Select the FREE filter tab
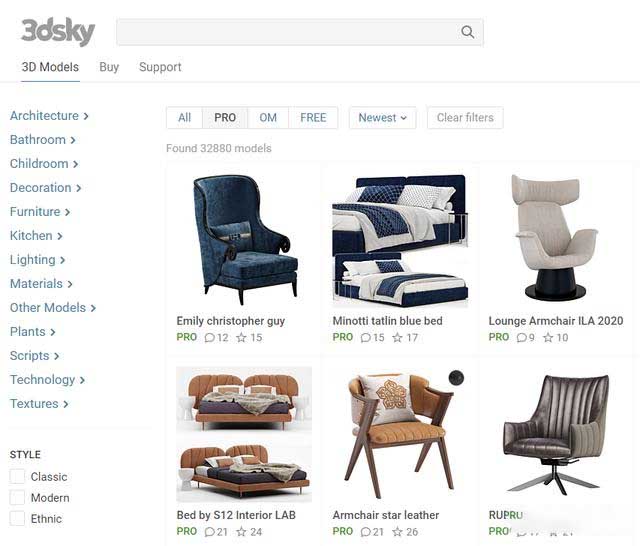640x546 pixels. [x=313, y=118]
